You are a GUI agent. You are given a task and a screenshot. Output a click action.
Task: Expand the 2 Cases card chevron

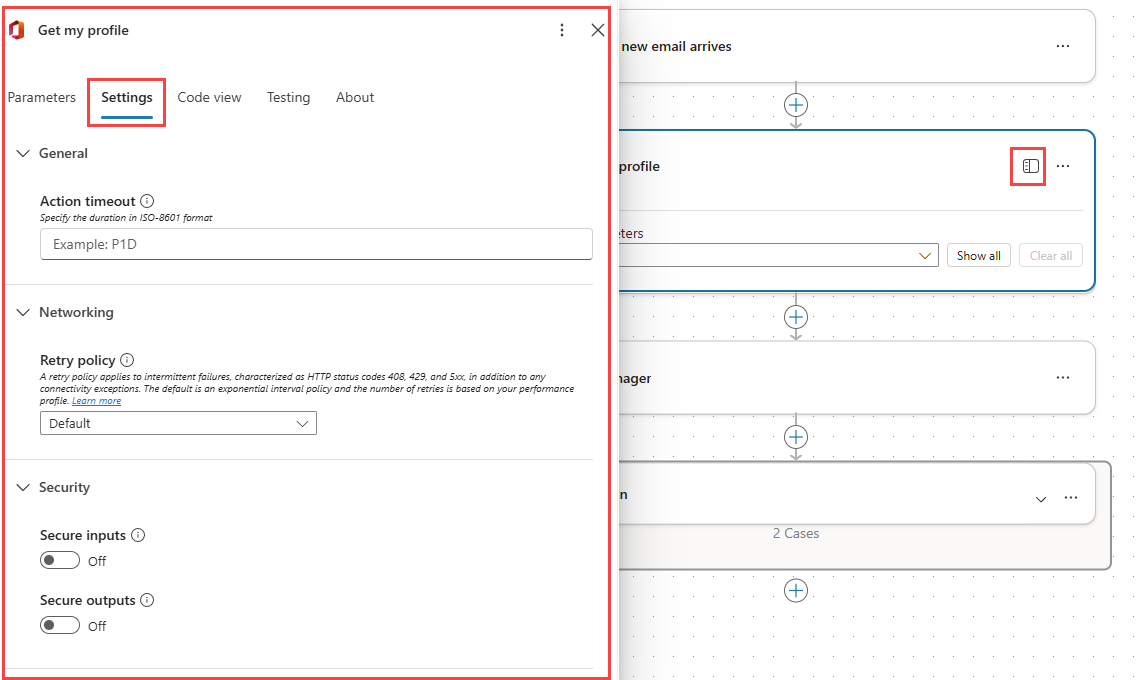[x=1041, y=499]
